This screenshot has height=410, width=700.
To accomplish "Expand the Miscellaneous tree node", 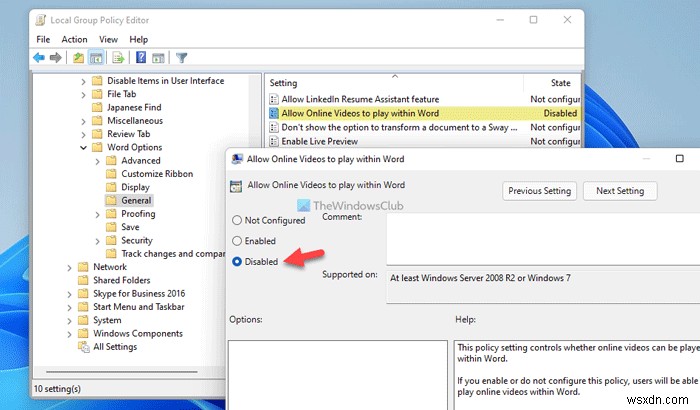I will [x=83, y=121].
